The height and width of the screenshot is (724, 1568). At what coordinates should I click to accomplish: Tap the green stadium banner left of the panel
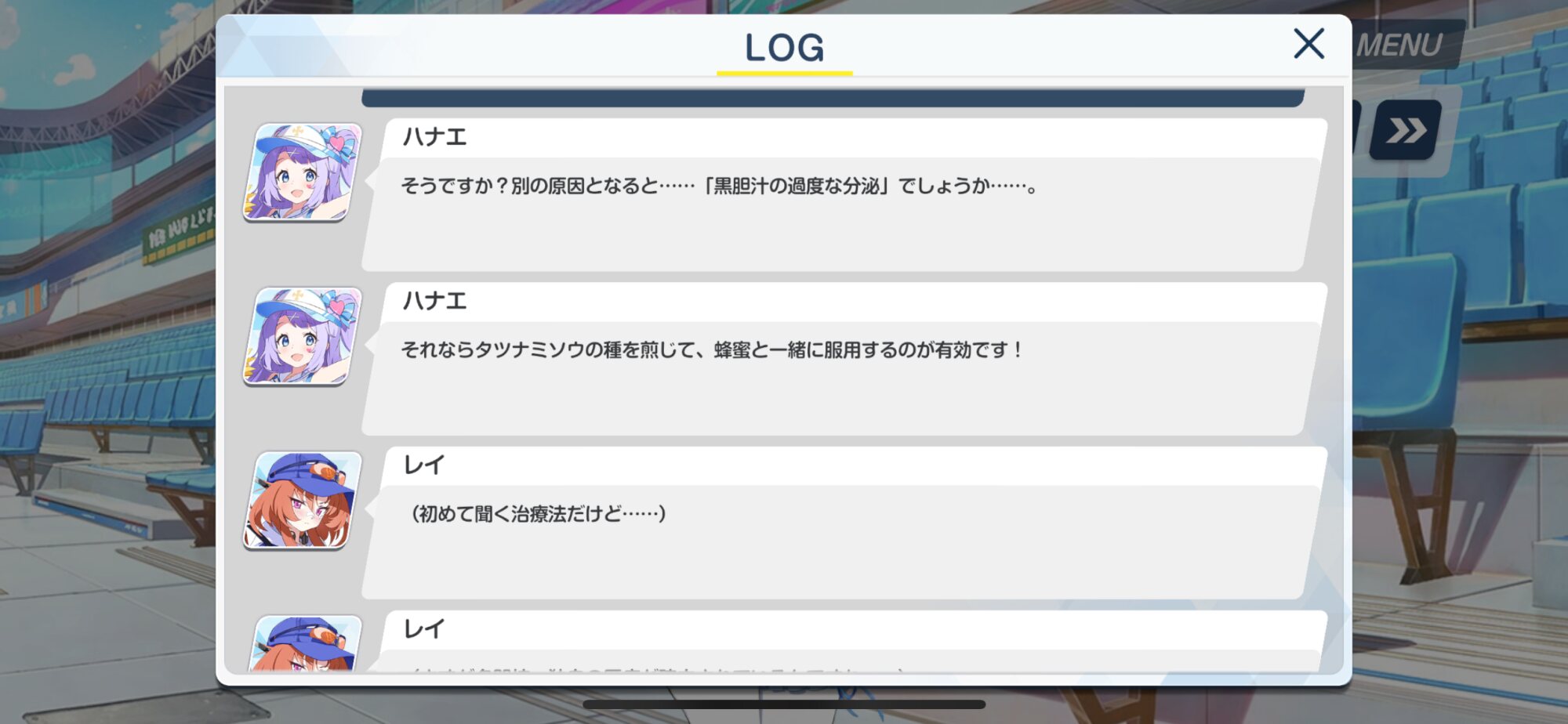[179, 234]
